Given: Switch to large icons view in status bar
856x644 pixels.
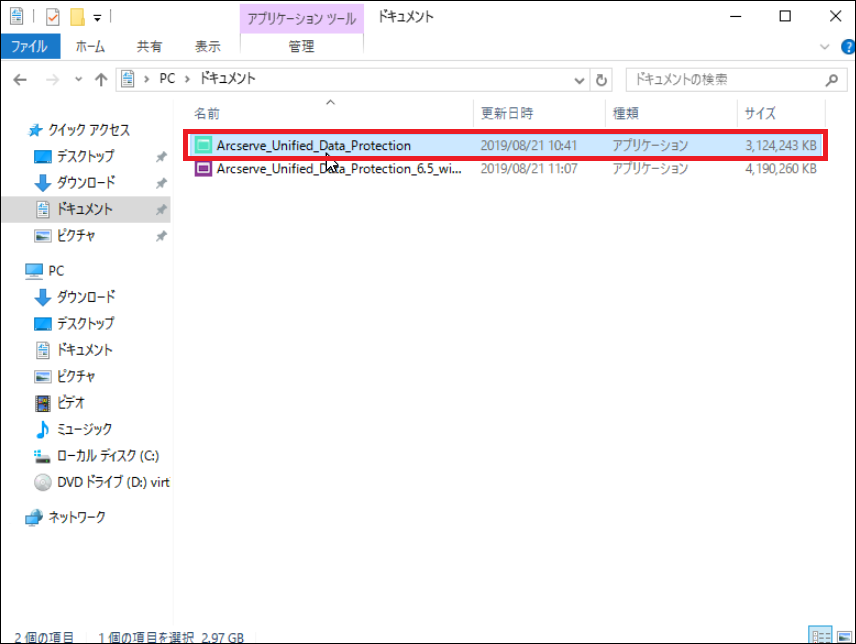Looking at the screenshot, I should [x=844, y=636].
